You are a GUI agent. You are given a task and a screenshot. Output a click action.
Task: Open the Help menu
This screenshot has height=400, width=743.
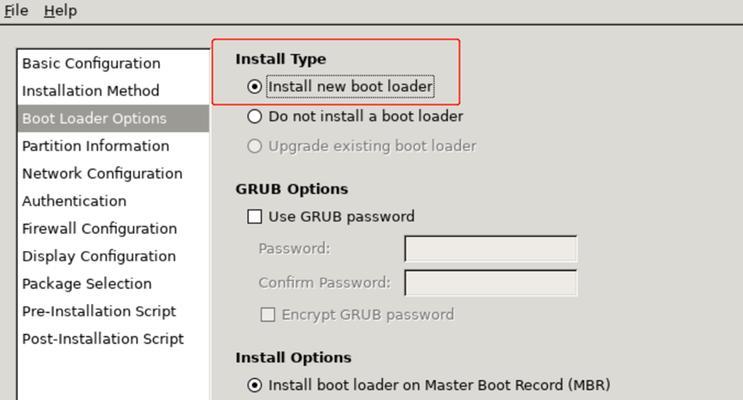[60, 10]
